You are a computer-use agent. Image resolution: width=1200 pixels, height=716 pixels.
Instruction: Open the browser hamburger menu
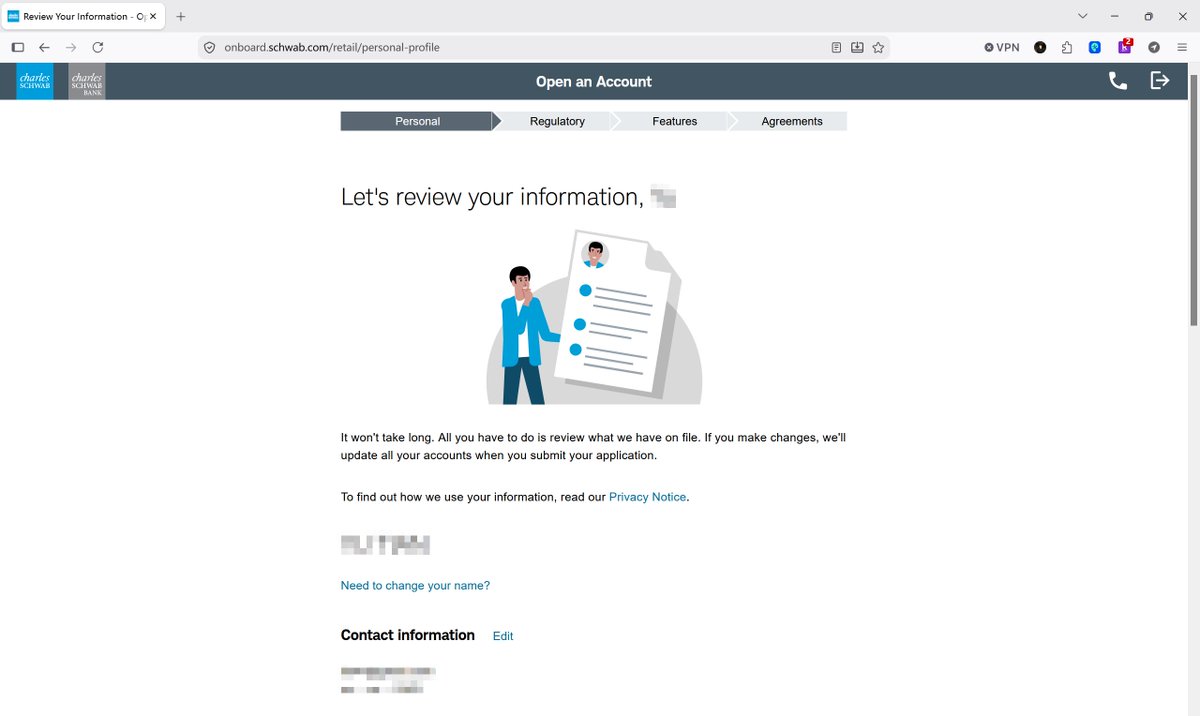coord(1181,47)
